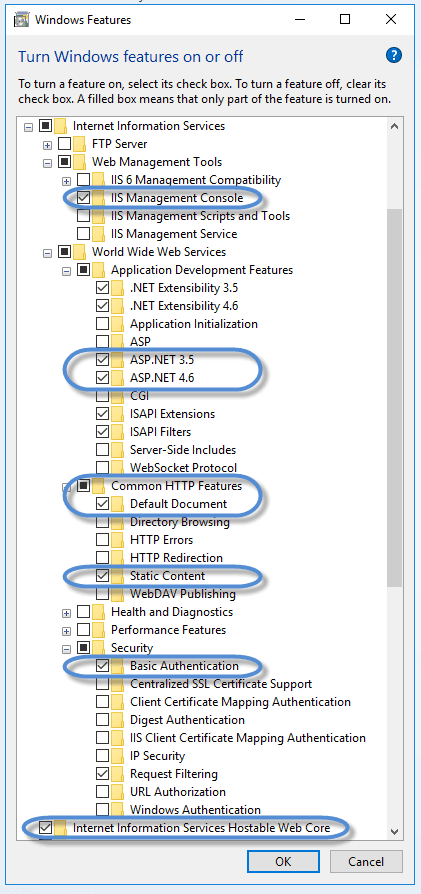Select the FTP Server folder icon
The width and height of the screenshot is (421, 894).
coord(80,144)
